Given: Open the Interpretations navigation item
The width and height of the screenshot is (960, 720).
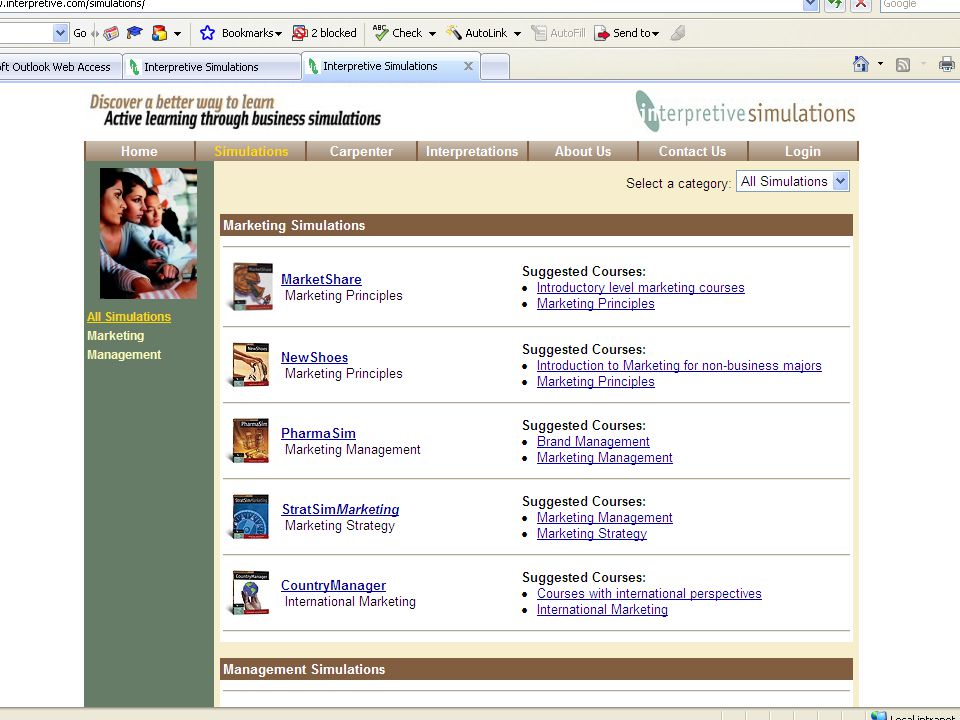Looking at the screenshot, I should click(x=472, y=151).
